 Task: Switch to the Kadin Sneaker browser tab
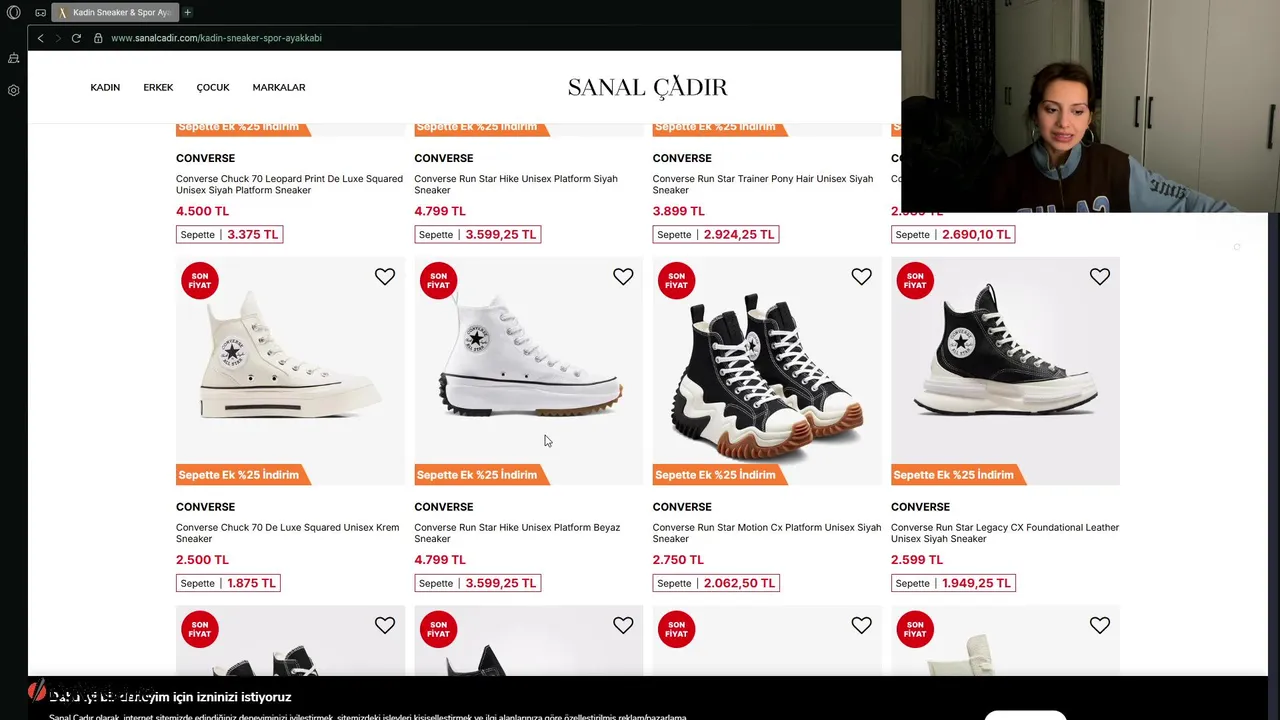click(115, 13)
